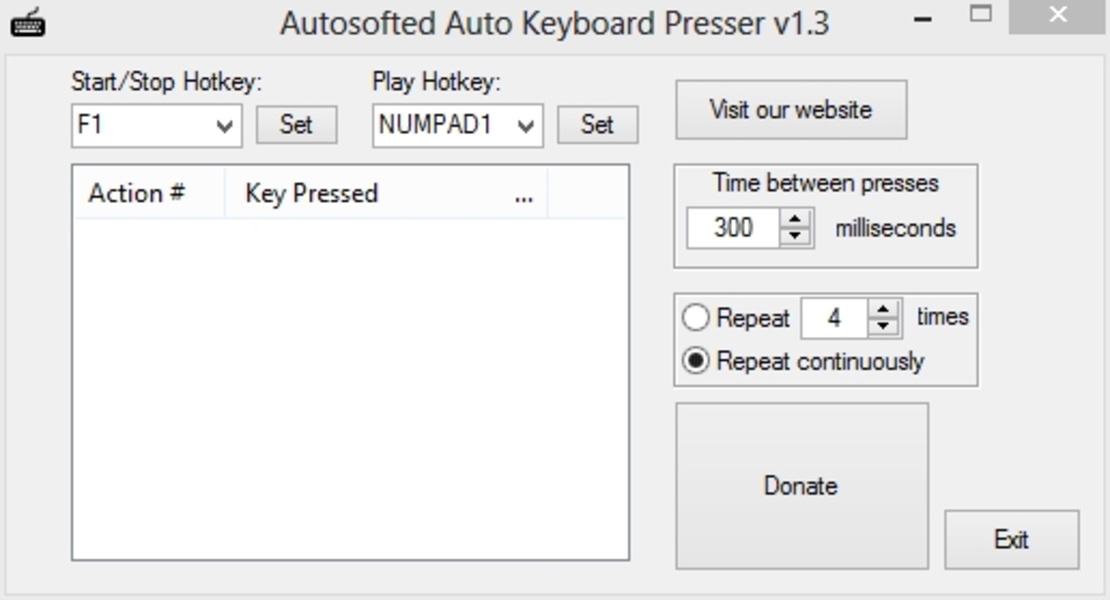Viewport: 1110px width, 600px height.
Task: Open the Start/Stop Hotkey dropdown
Action: pyautogui.click(x=225, y=127)
